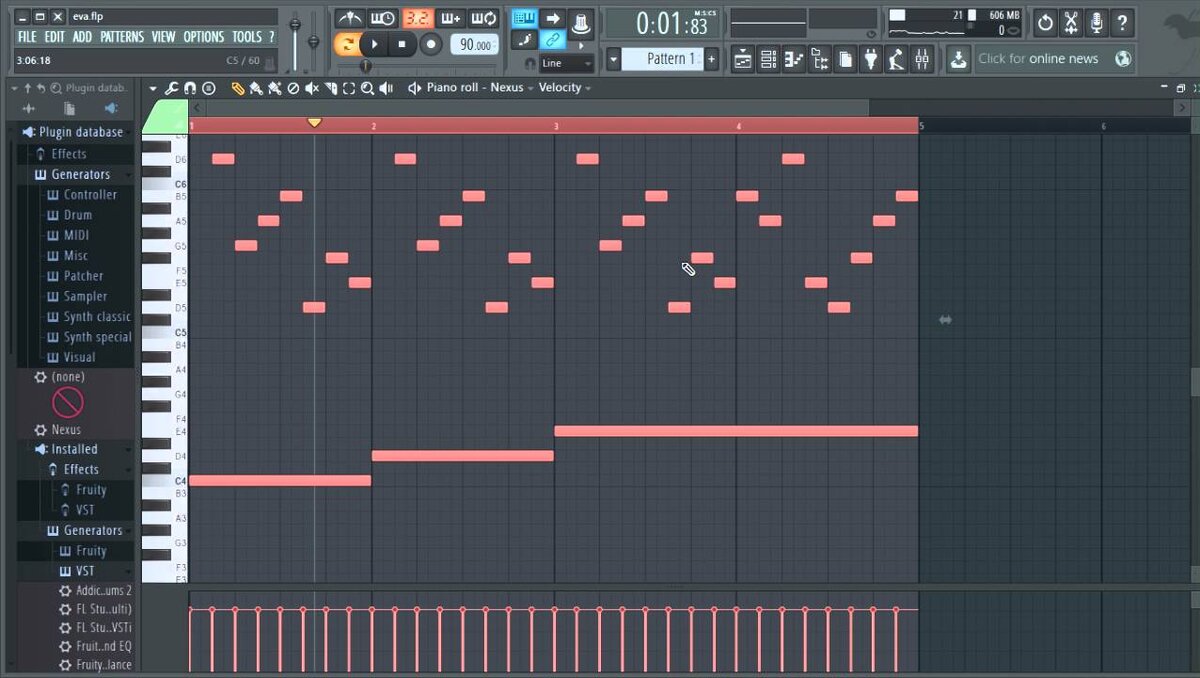Toggle the Link/multilink to controllers button
The height and width of the screenshot is (678, 1200).
click(x=553, y=40)
